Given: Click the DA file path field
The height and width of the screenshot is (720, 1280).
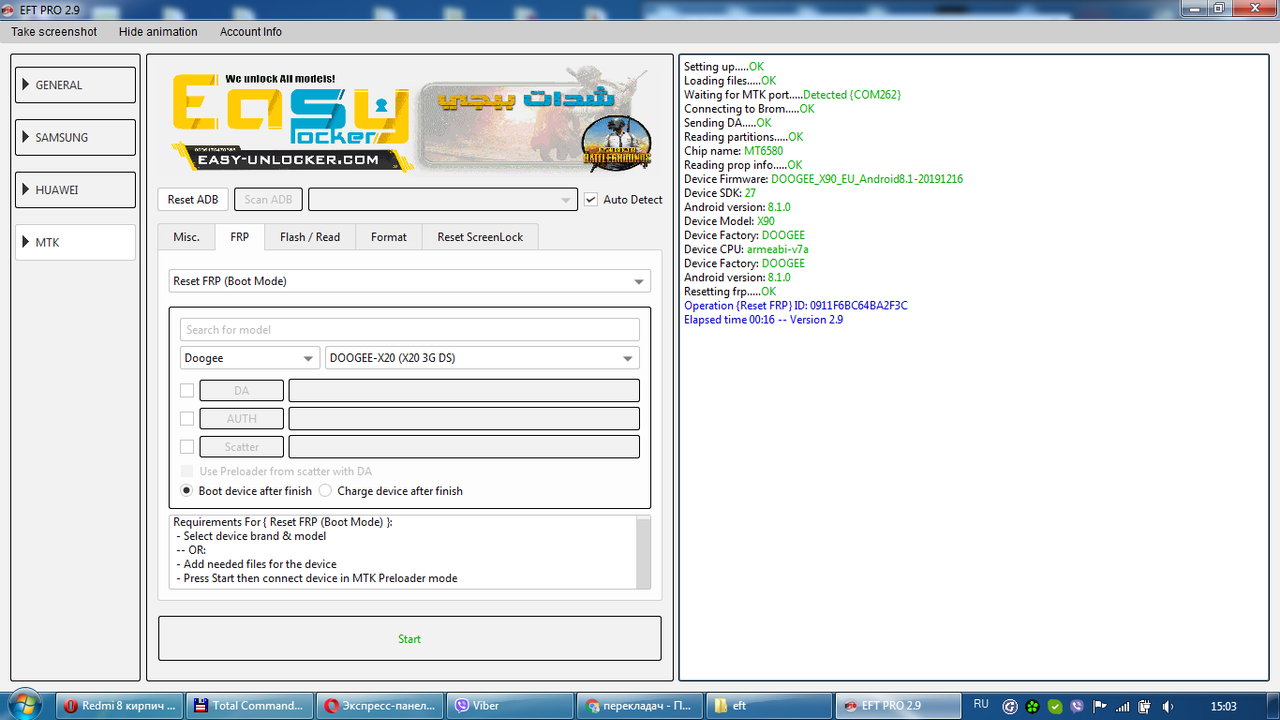Looking at the screenshot, I should pos(464,390).
